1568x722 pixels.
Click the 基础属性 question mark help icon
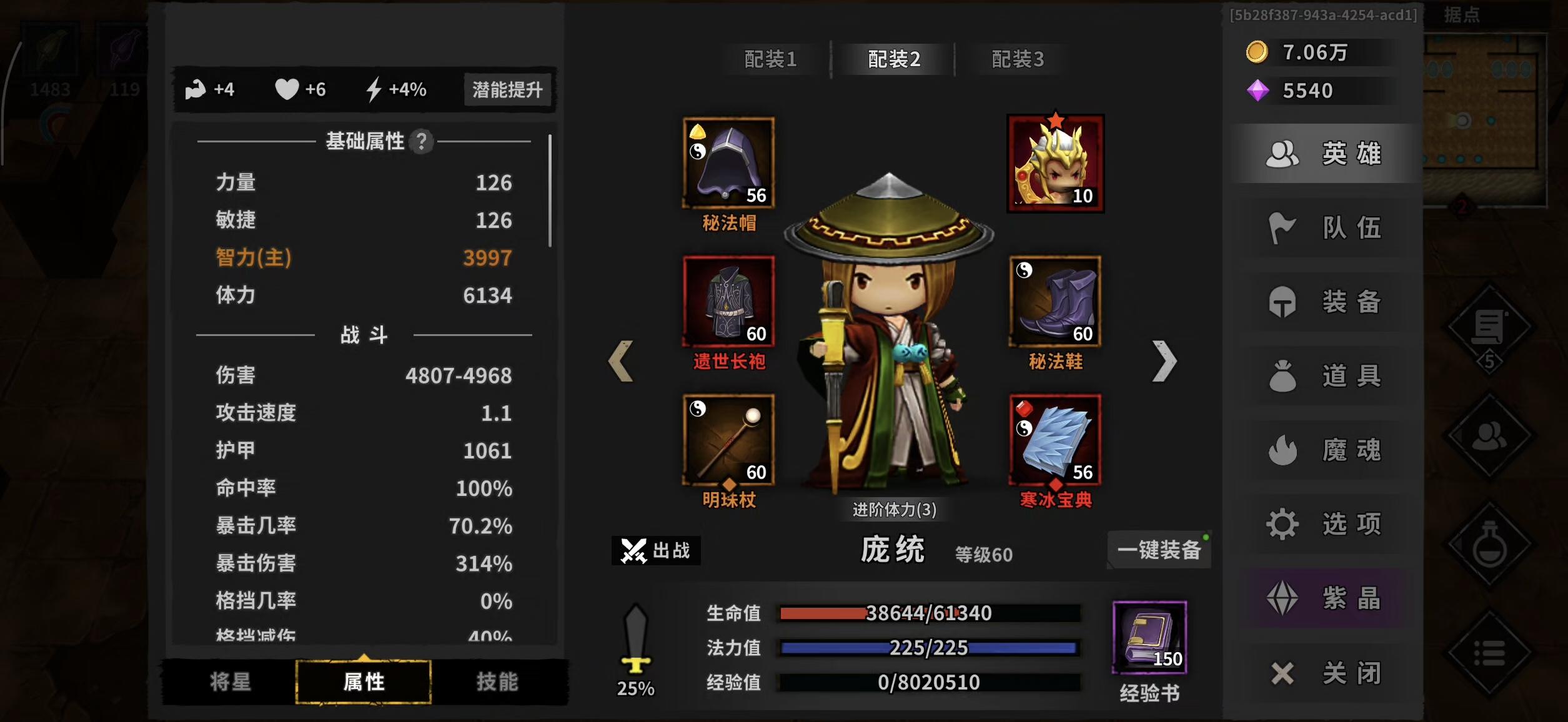click(x=422, y=142)
